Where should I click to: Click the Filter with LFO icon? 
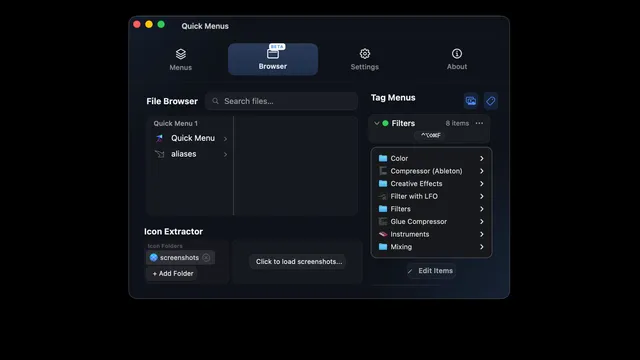point(383,196)
